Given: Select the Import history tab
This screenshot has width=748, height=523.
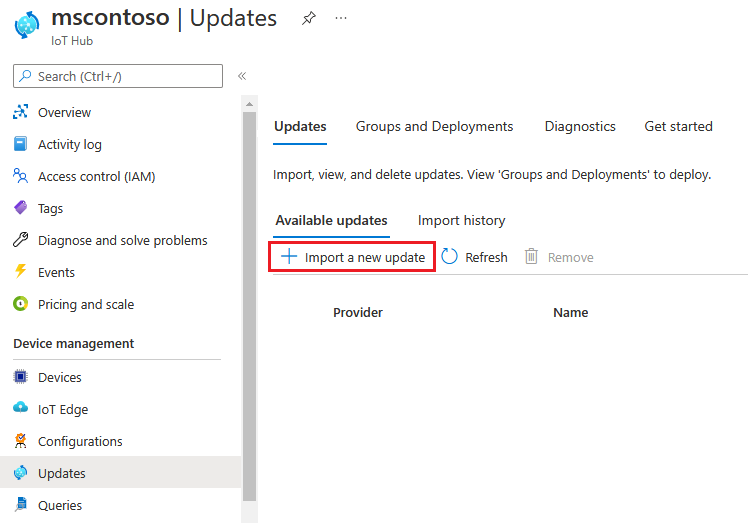Looking at the screenshot, I should coord(461,221).
